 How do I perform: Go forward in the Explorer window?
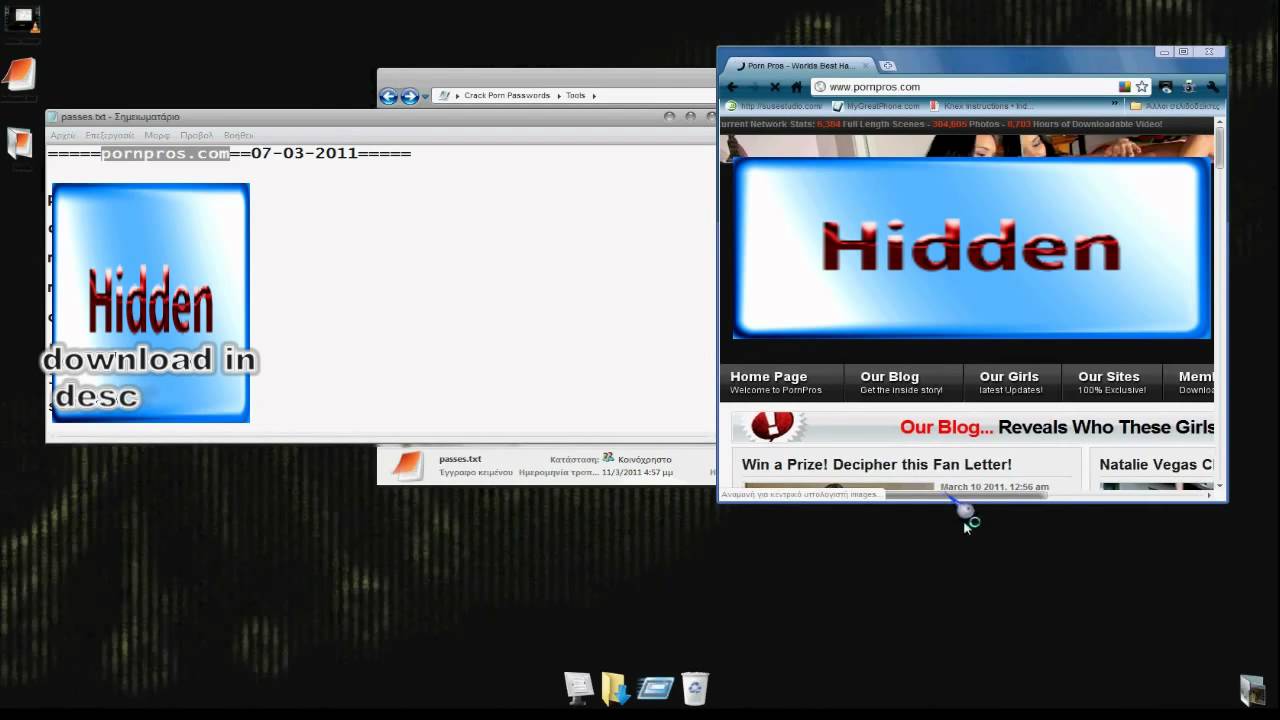409,96
